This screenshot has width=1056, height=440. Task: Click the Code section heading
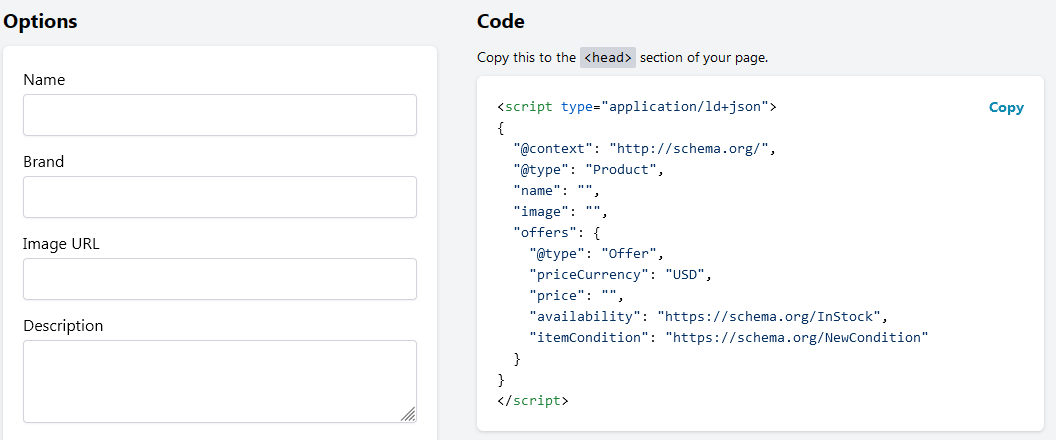[x=501, y=21]
